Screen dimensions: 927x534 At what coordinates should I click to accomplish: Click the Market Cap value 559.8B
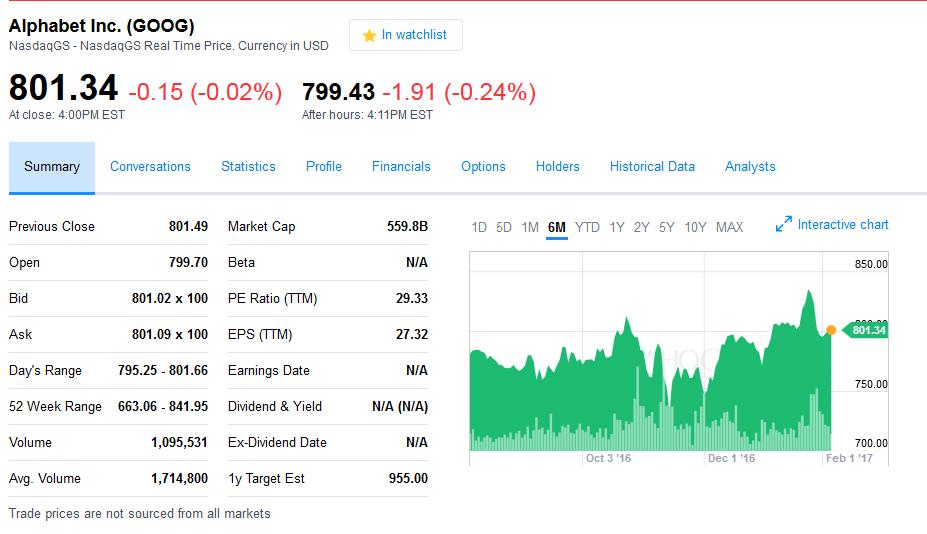(x=407, y=226)
